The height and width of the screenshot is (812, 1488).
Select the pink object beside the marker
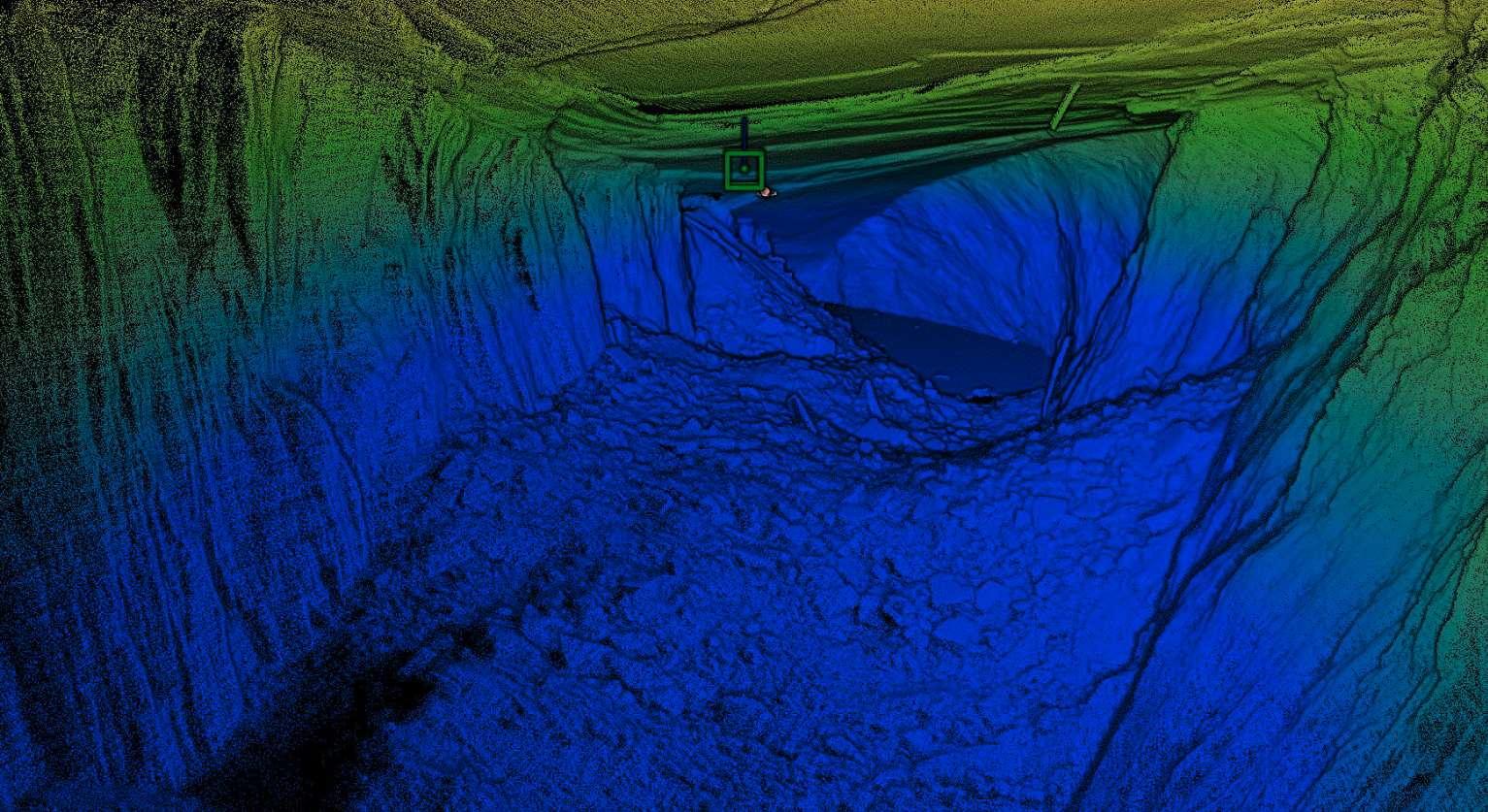[x=766, y=193]
